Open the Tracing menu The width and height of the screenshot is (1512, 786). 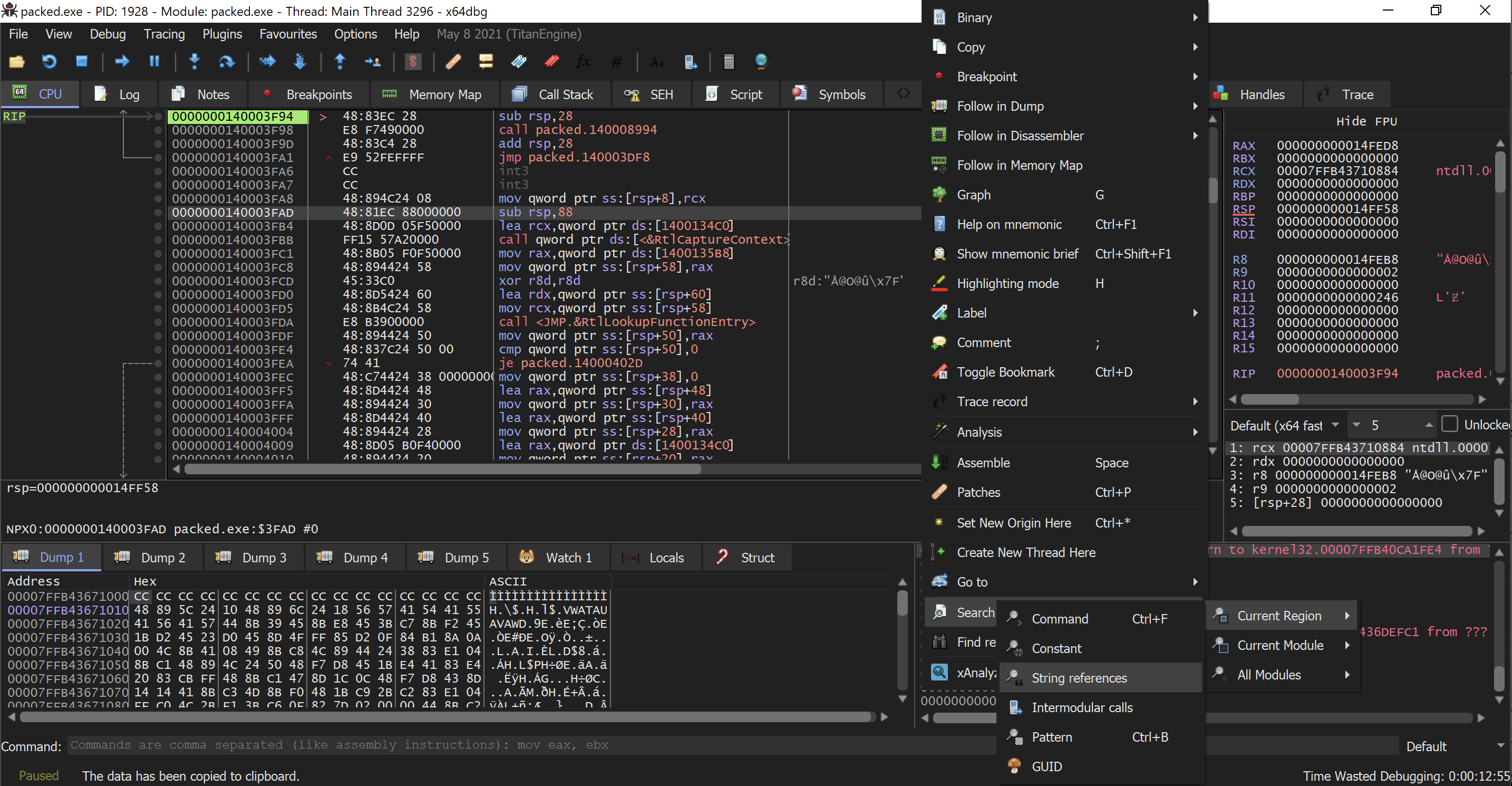pyautogui.click(x=164, y=34)
